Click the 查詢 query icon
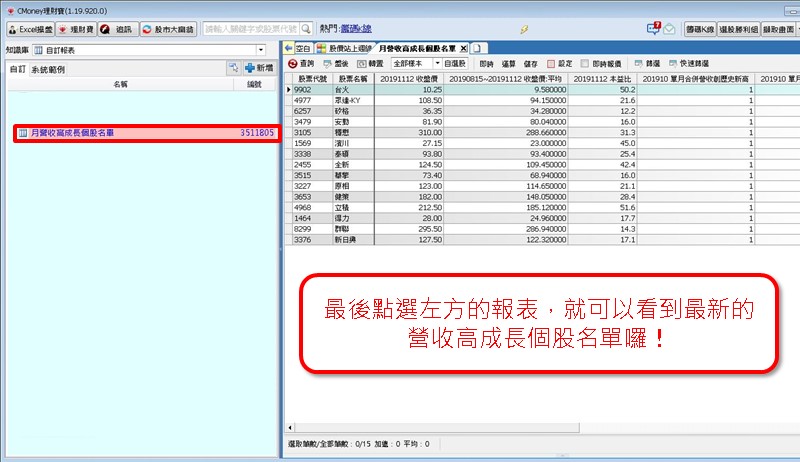This screenshot has width=800, height=462. 300,63
